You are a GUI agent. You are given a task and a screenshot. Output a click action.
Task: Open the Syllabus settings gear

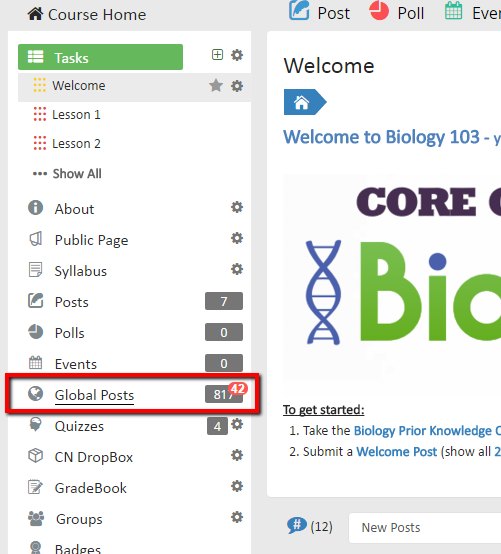click(x=237, y=269)
